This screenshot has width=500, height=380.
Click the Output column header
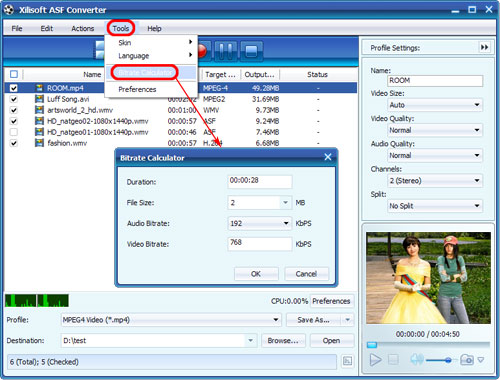(x=260, y=74)
